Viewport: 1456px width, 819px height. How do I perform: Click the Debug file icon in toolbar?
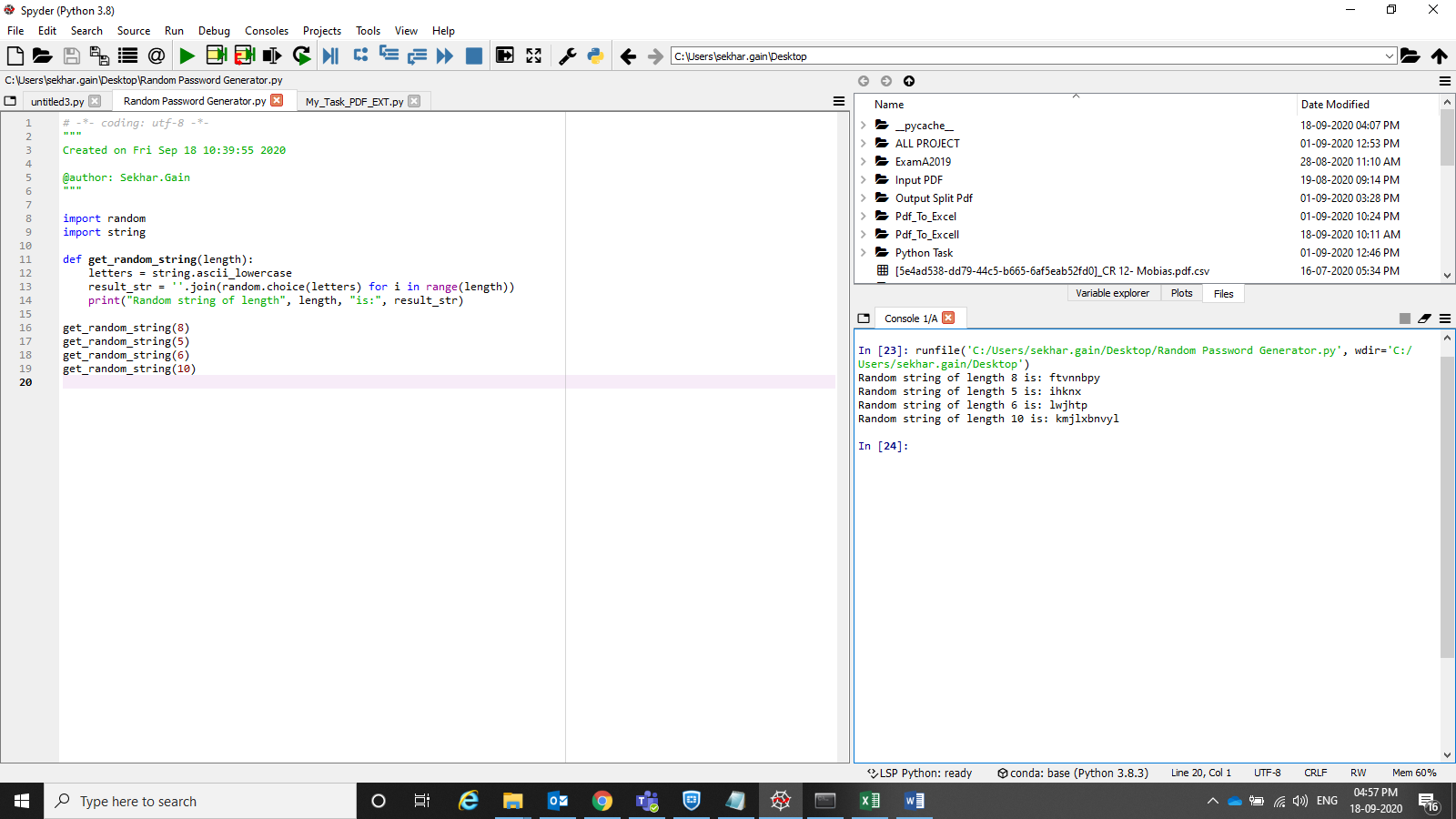click(330, 56)
